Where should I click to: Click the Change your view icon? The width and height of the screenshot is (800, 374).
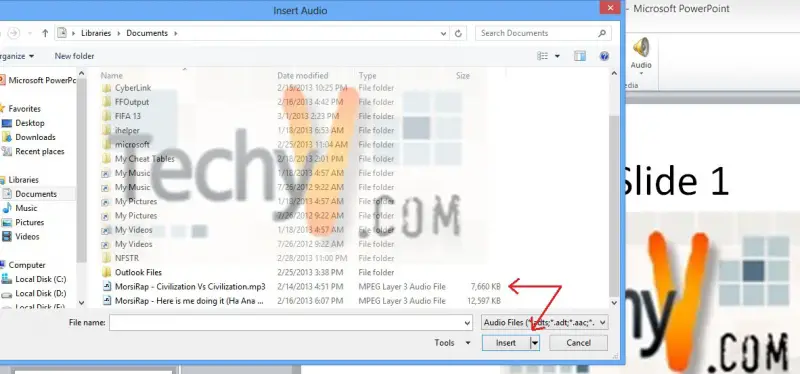tap(542, 56)
